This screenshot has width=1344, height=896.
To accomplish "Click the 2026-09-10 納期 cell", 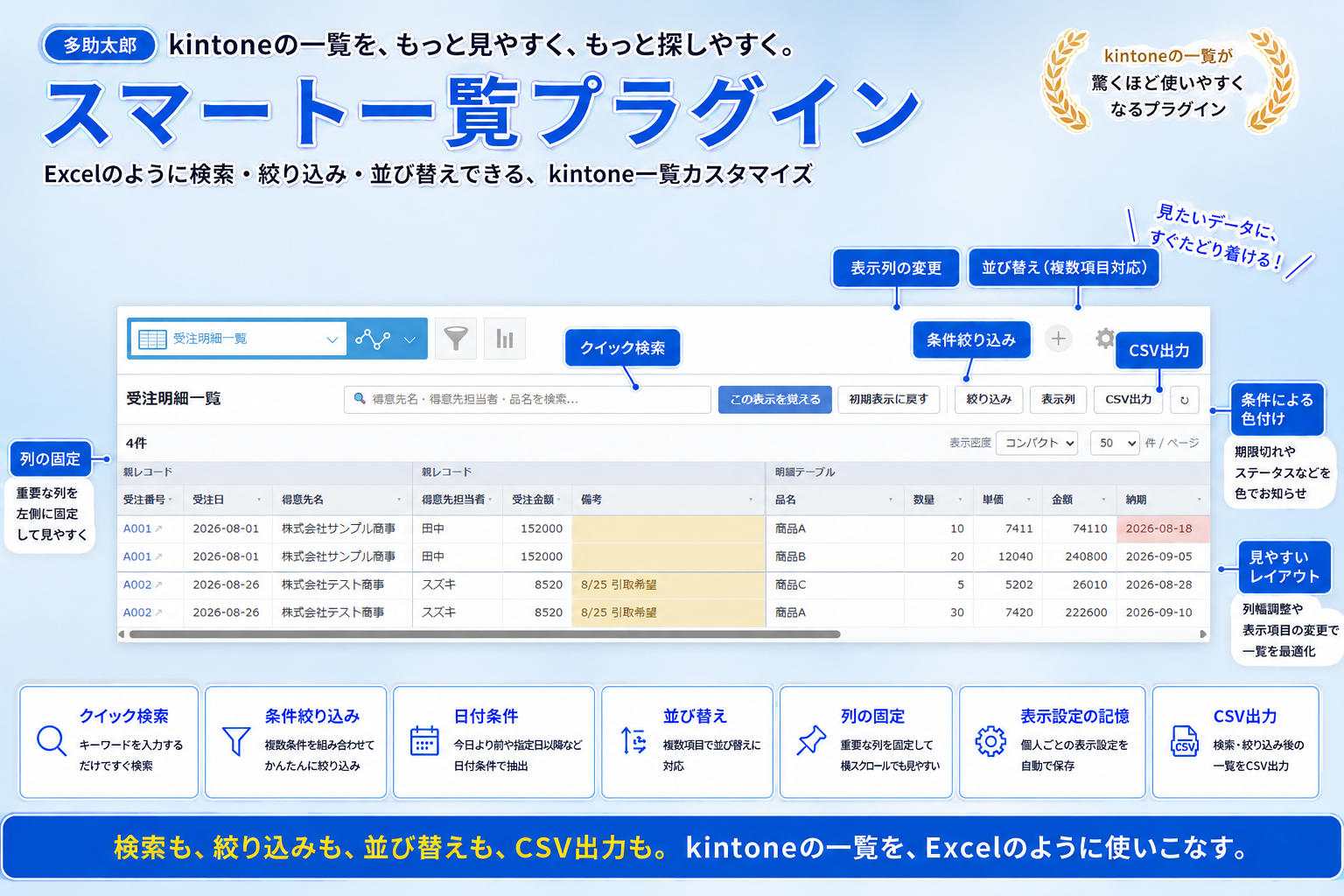I will click(1163, 612).
